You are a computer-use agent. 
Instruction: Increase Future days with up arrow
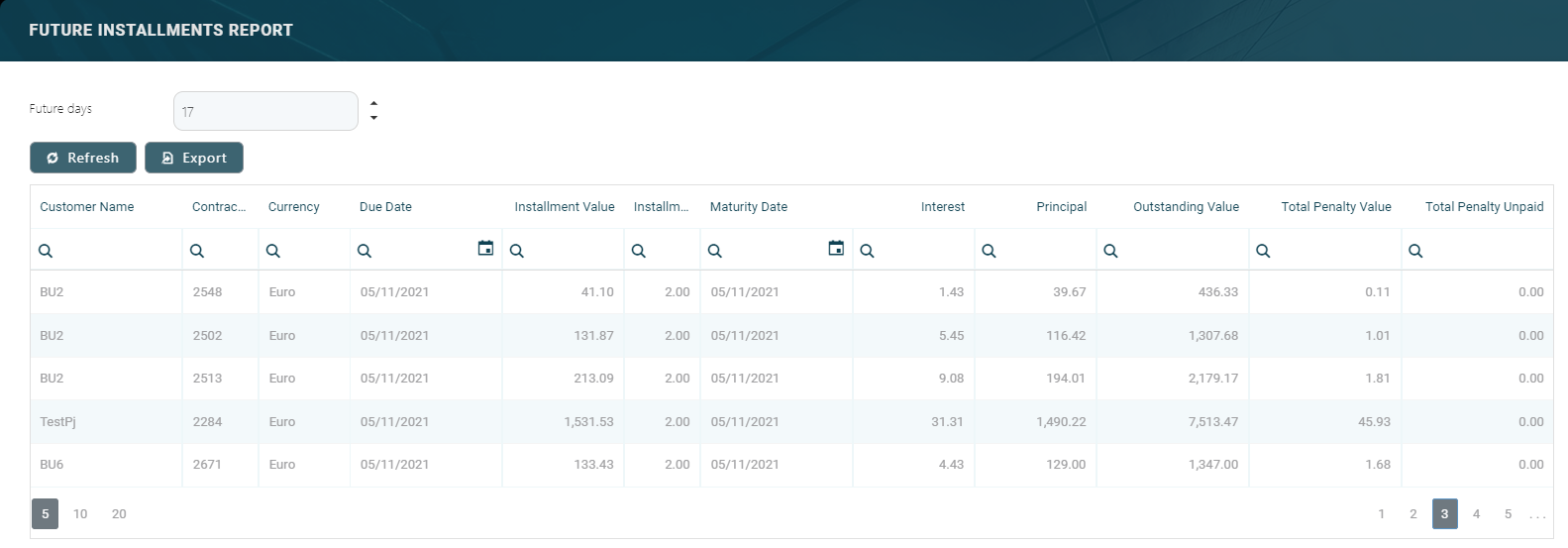coord(373,103)
